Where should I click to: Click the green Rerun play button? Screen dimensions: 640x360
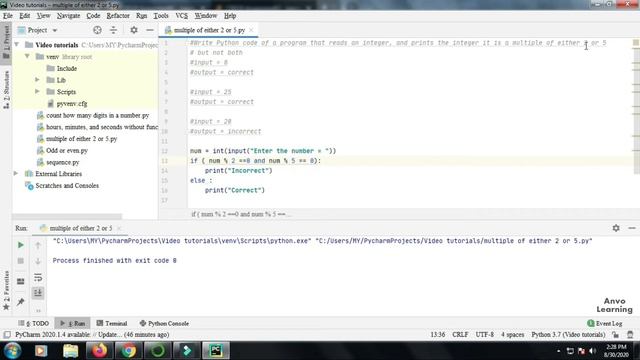pyautogui.click(x=20, y=245)
